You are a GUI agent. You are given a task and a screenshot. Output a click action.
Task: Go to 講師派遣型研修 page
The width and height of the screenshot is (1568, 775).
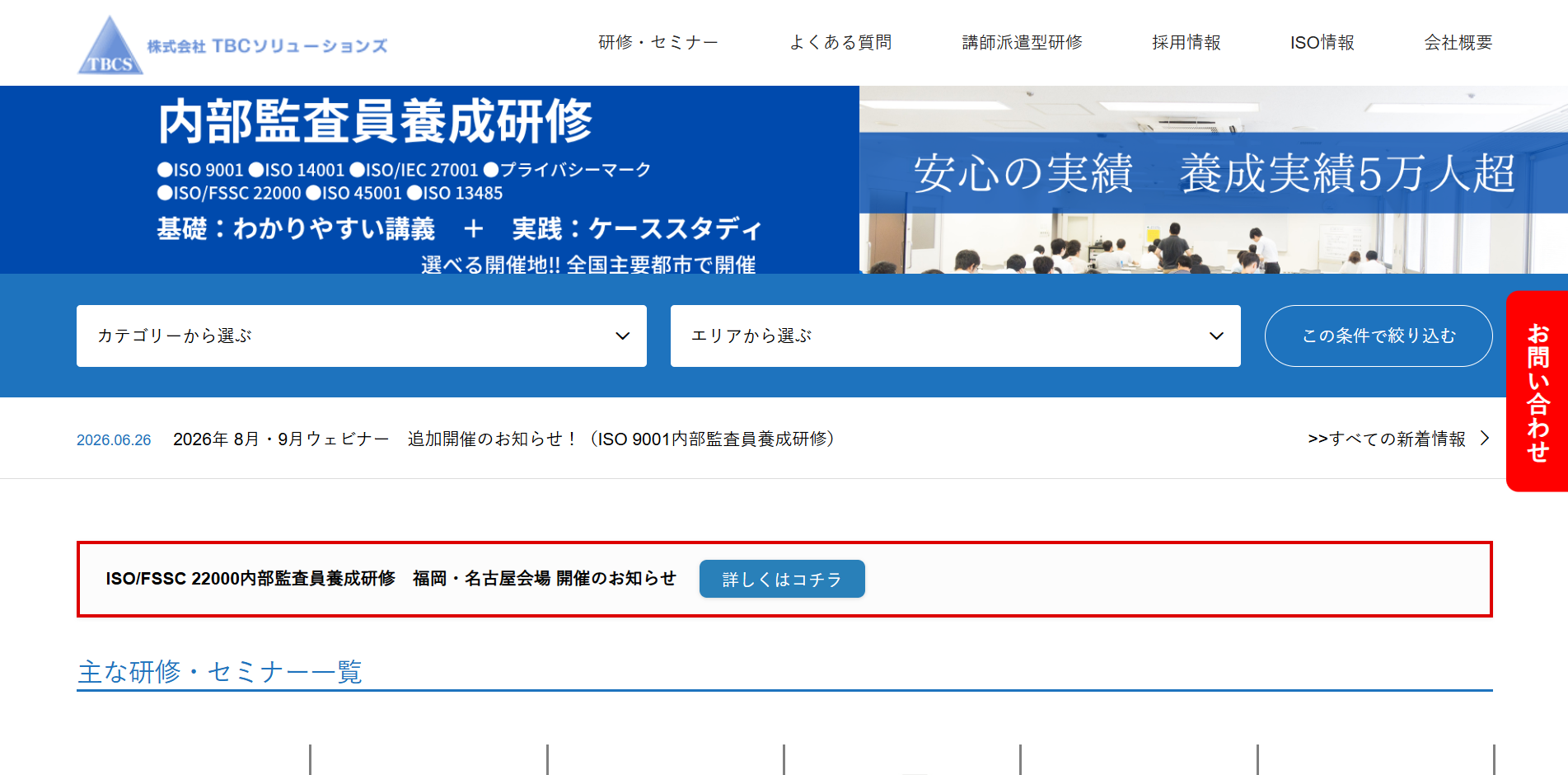pos(1022,42)
